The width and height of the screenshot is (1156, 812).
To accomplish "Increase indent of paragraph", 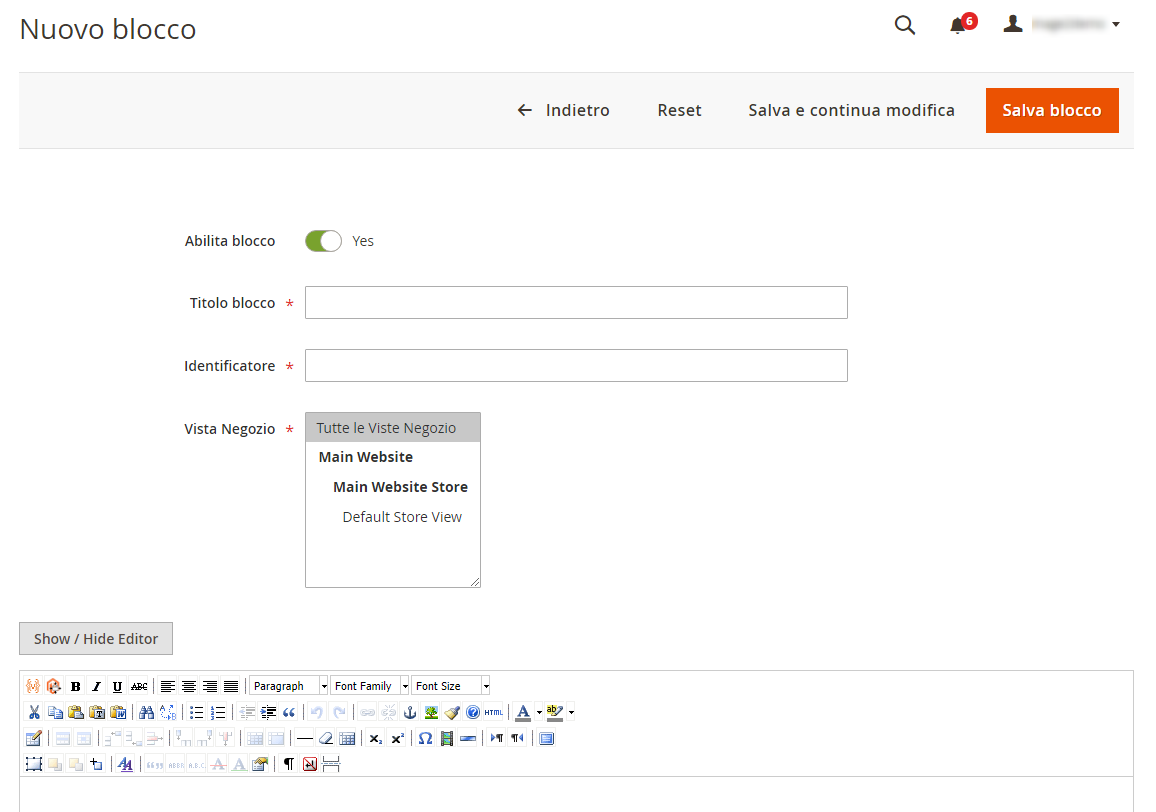I will [268, 712].
